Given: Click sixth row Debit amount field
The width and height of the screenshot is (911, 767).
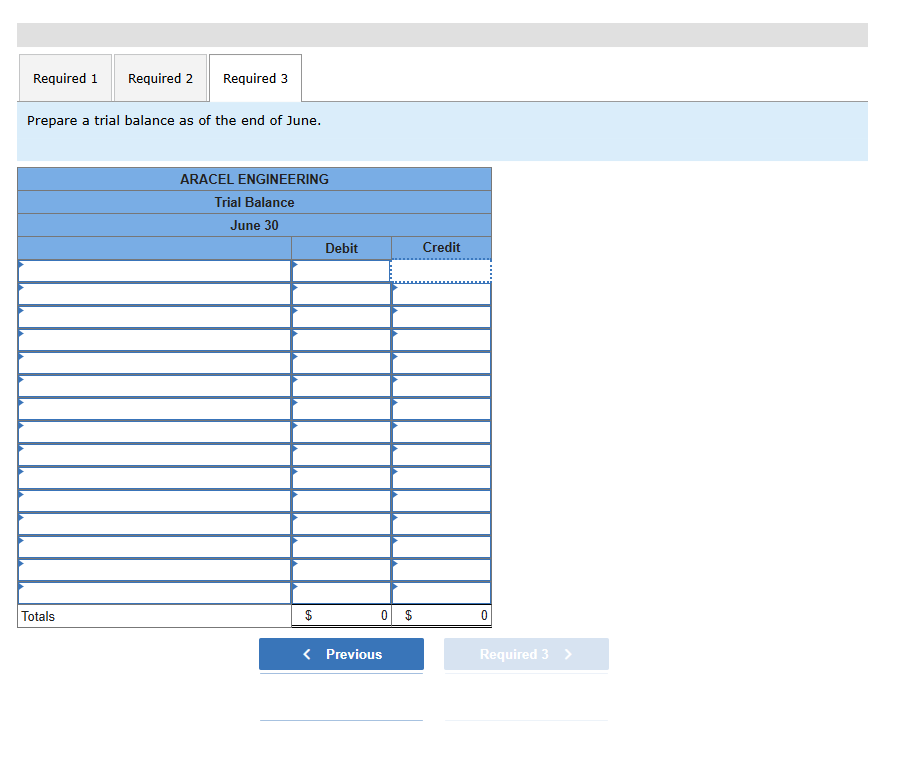Looking at the screenshot, I should [341, 386].
